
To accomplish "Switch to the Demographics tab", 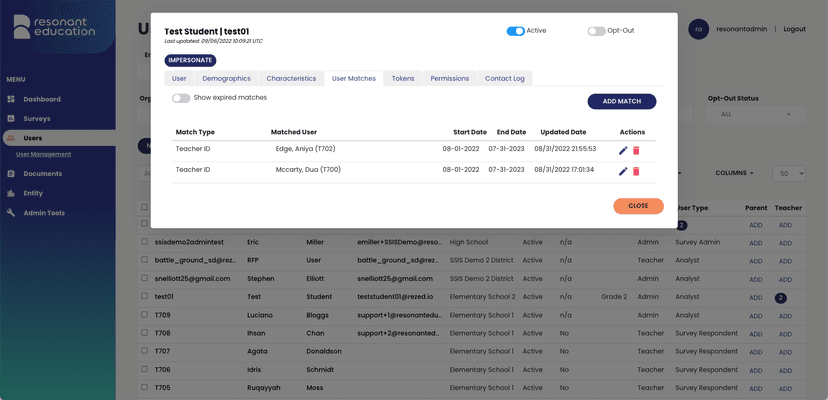I will pyautogui.click(x=226, y=78).
